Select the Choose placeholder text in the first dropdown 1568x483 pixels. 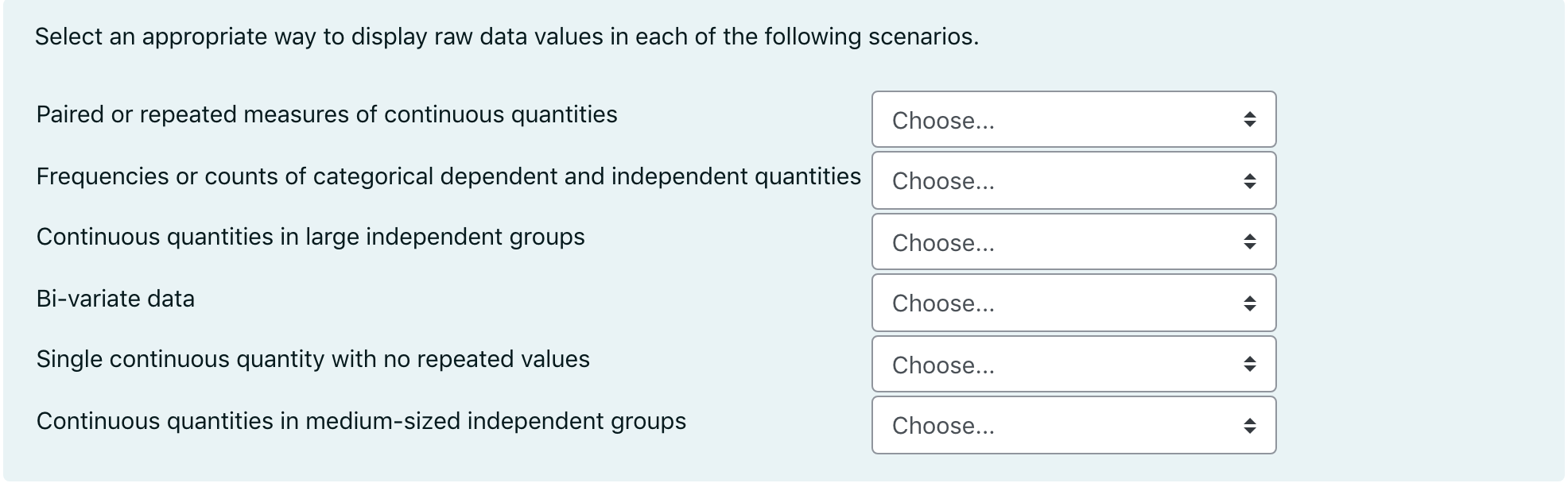pos(942,122)
